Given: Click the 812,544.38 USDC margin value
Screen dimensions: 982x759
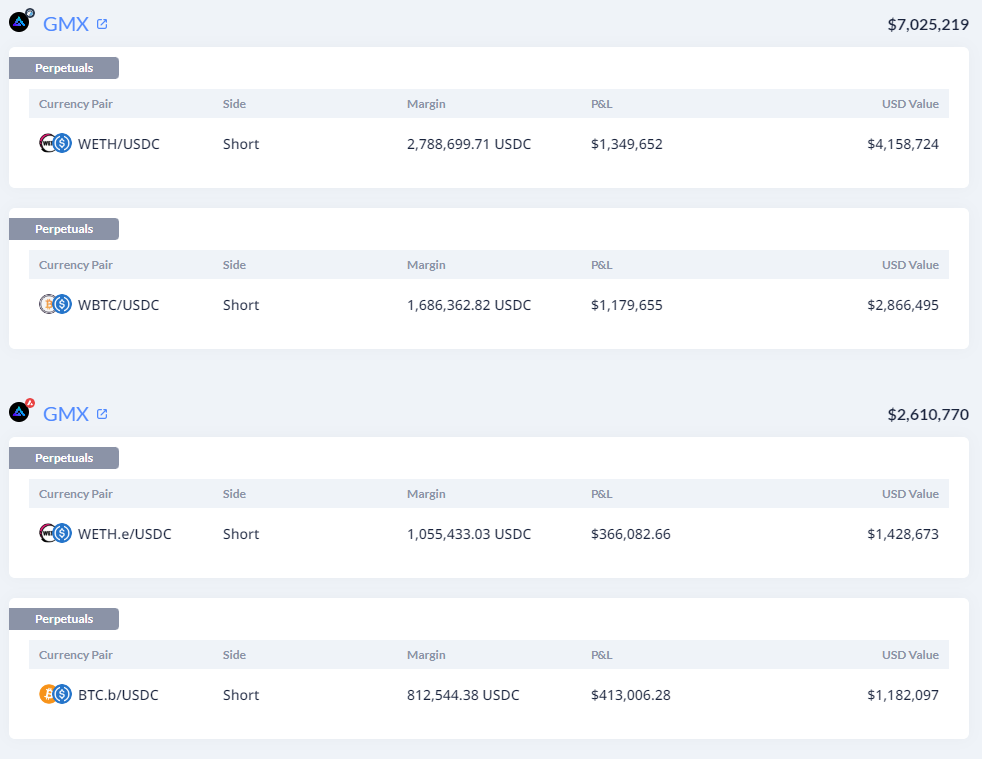Looking at the screenshot, I should coord(463,695).
